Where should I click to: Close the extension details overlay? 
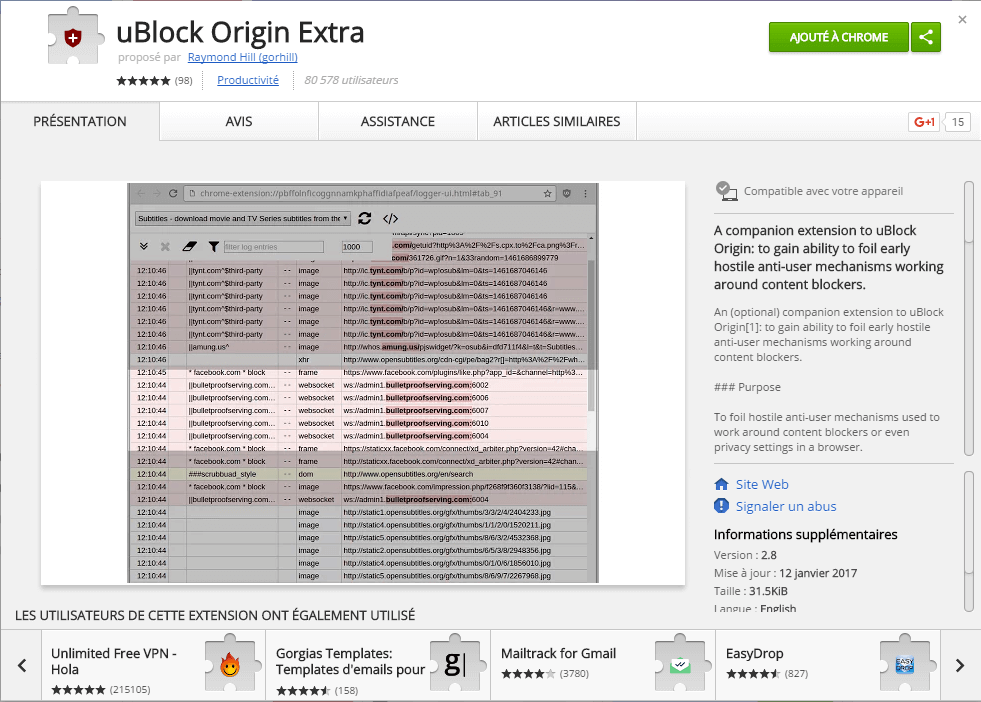(x=962, y=19)
